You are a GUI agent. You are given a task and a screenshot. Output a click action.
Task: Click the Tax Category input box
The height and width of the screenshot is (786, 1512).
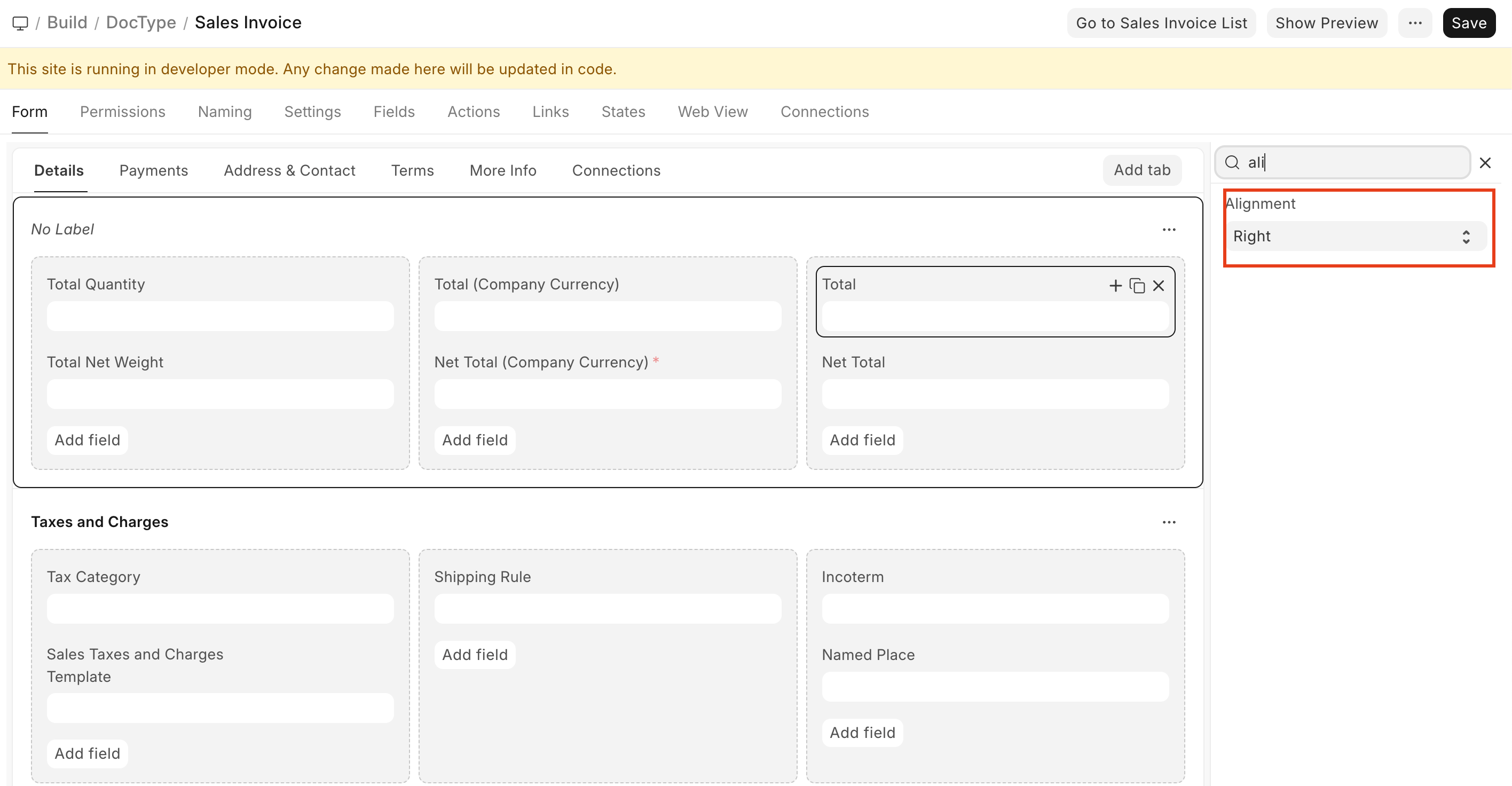tap(220, 608)
